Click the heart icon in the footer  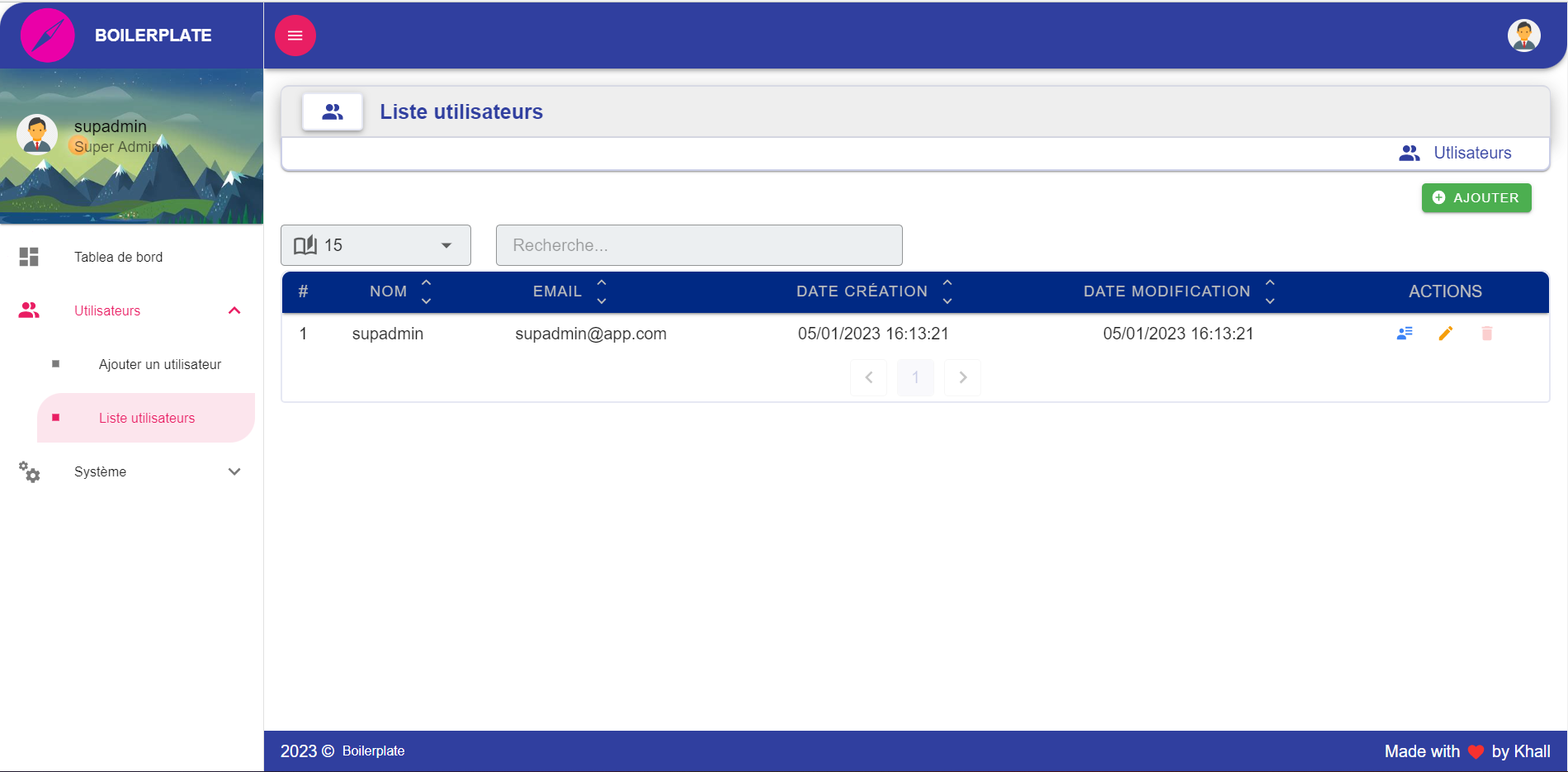(x=1476, y=751)
